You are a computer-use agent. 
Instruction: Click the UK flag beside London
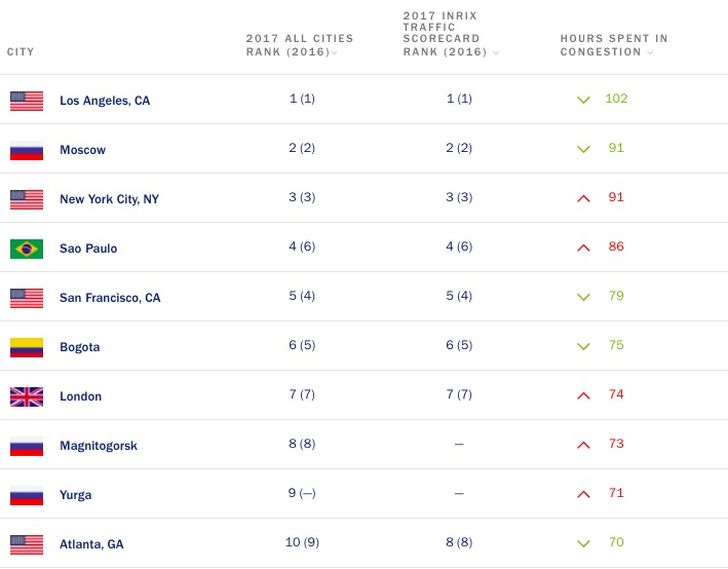click(27, 396)
